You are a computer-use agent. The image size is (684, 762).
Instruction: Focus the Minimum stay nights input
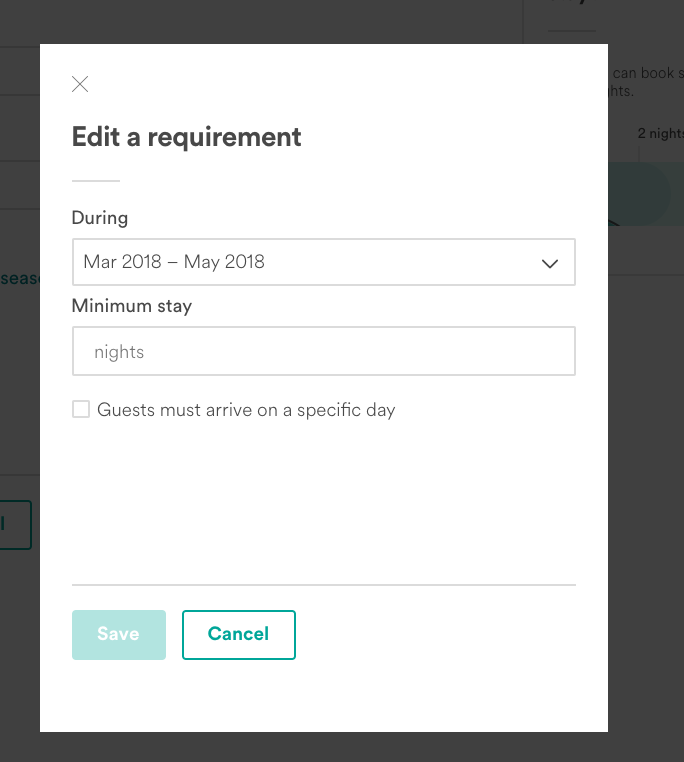click(323, 351)
